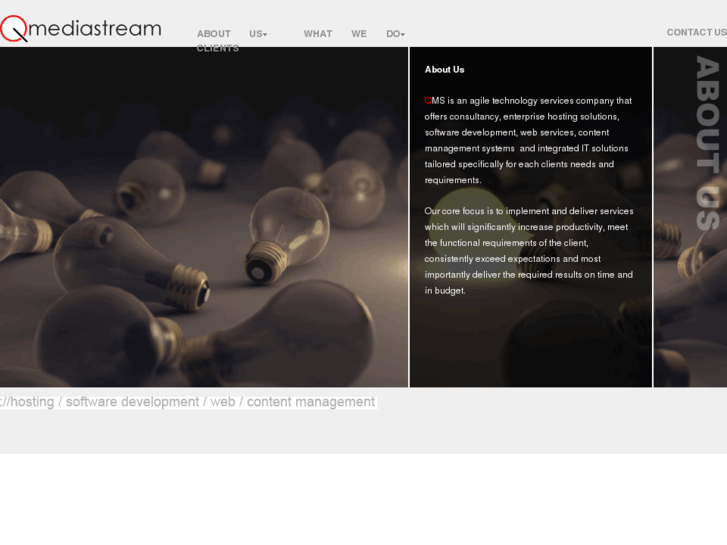Expand the arrow beside WHAT WE DO
The height and width of the screenshot is (545, 727).
click(403, 34)
